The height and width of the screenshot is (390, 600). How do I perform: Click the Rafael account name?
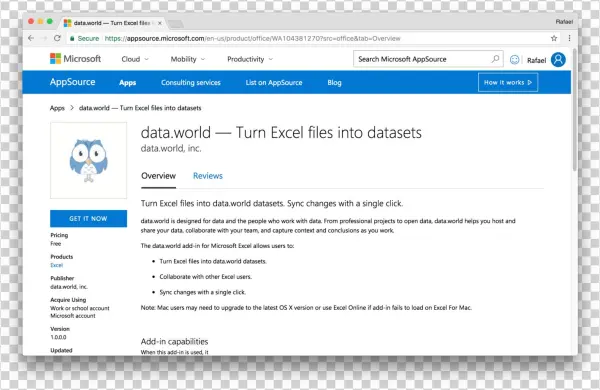click(x=536, y=60)
